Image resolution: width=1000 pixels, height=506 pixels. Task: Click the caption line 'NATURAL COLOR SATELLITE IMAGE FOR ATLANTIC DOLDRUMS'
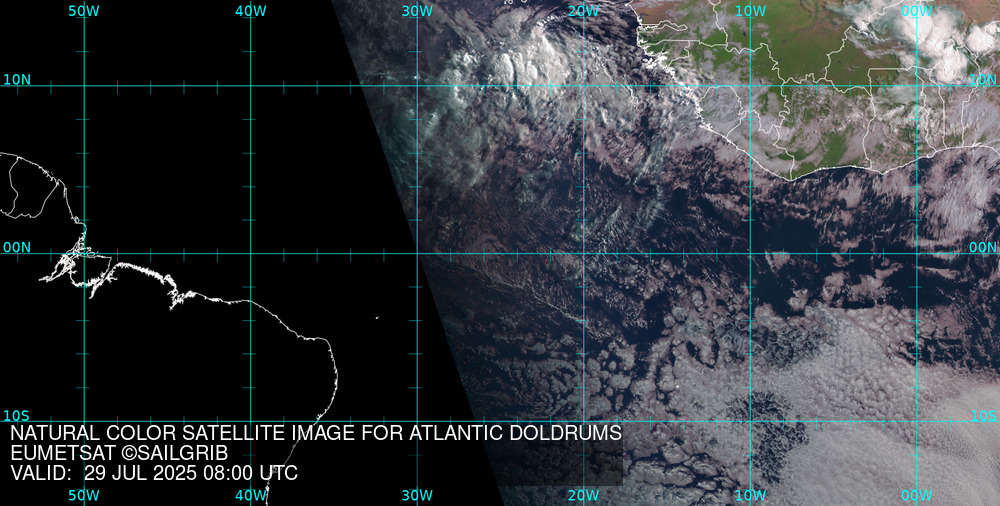click(316, 433)
